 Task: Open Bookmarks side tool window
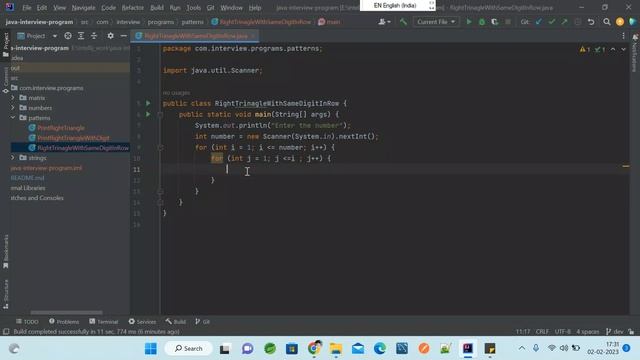(x=6, y=251)
